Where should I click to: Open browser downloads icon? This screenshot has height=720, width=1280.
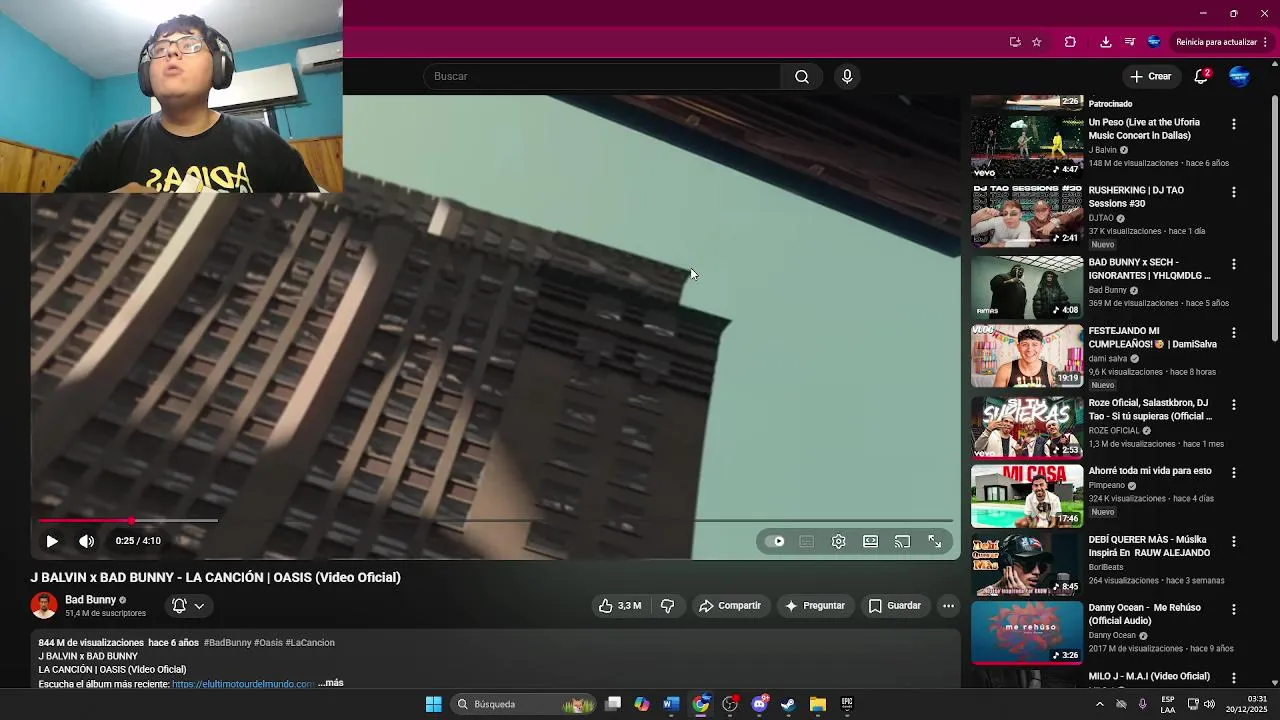coord(1105,42)
